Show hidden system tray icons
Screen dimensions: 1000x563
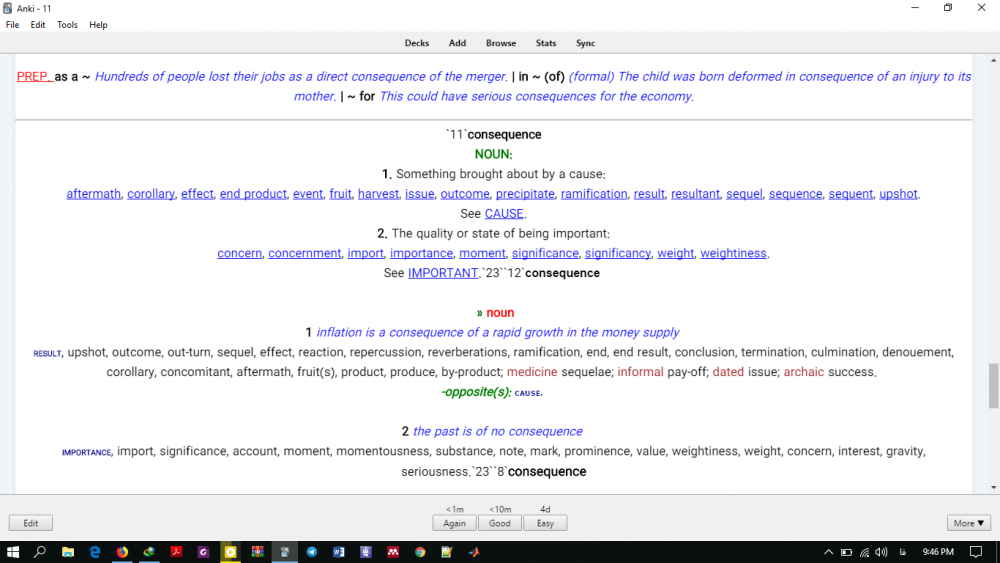(x=828, y=552)
